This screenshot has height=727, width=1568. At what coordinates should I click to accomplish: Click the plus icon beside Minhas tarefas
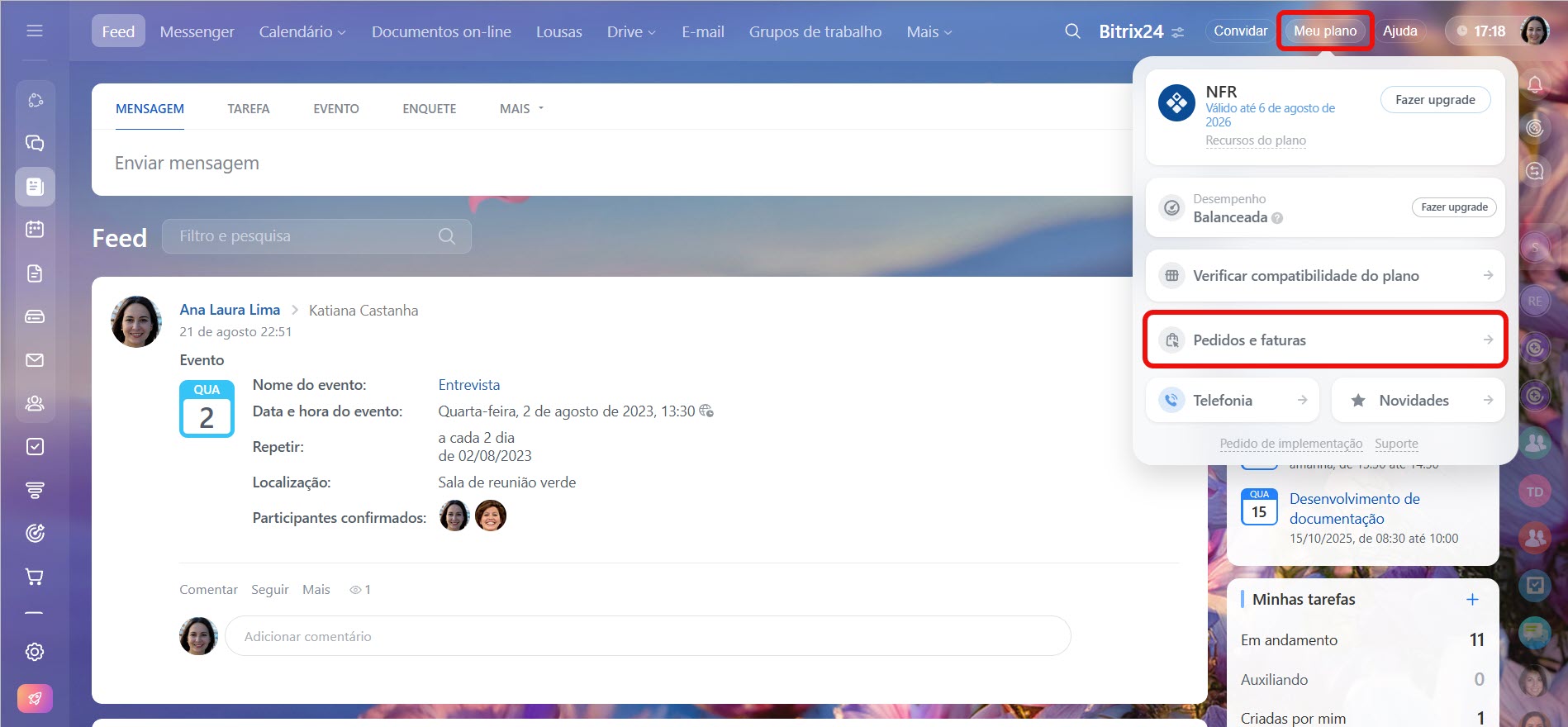(1472, 600)
